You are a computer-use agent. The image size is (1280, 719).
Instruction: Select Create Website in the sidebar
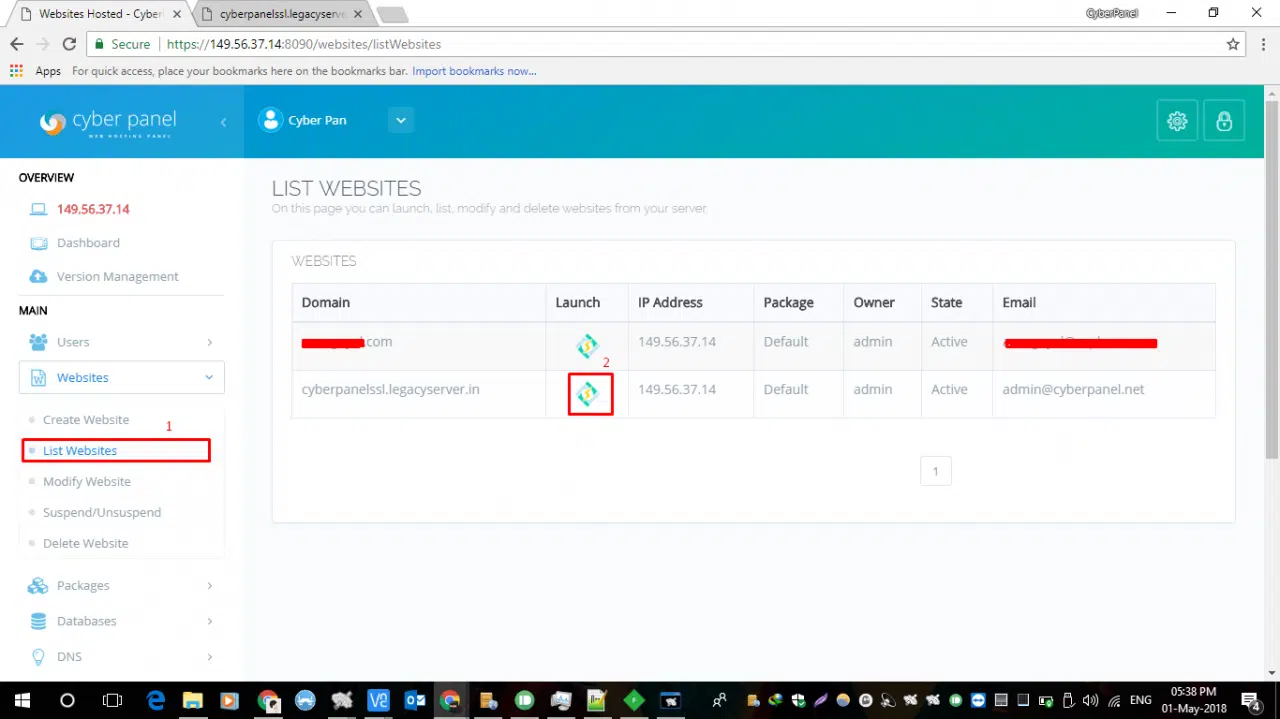point(86,420)
